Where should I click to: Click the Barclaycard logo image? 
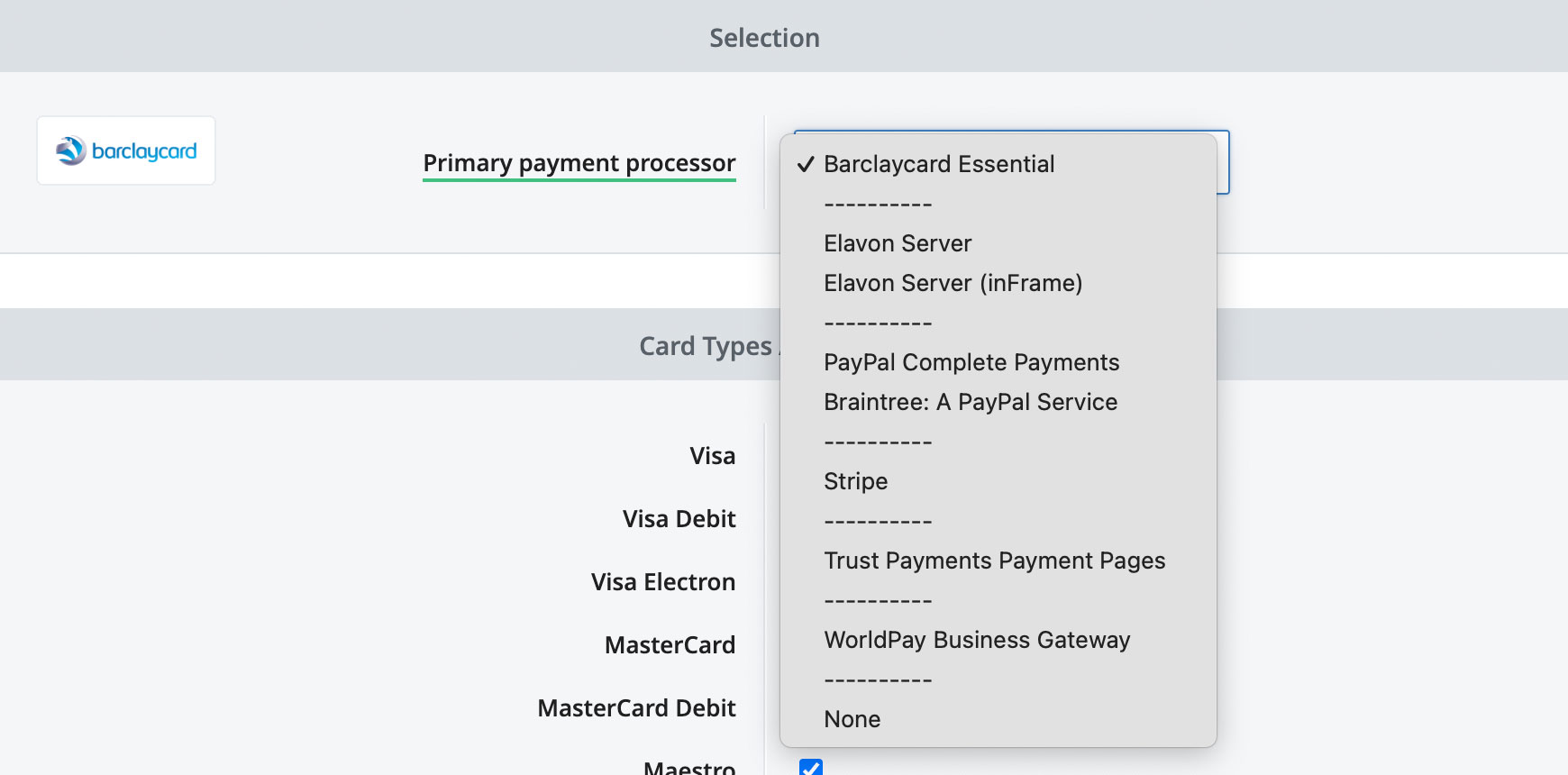point(126,150)
